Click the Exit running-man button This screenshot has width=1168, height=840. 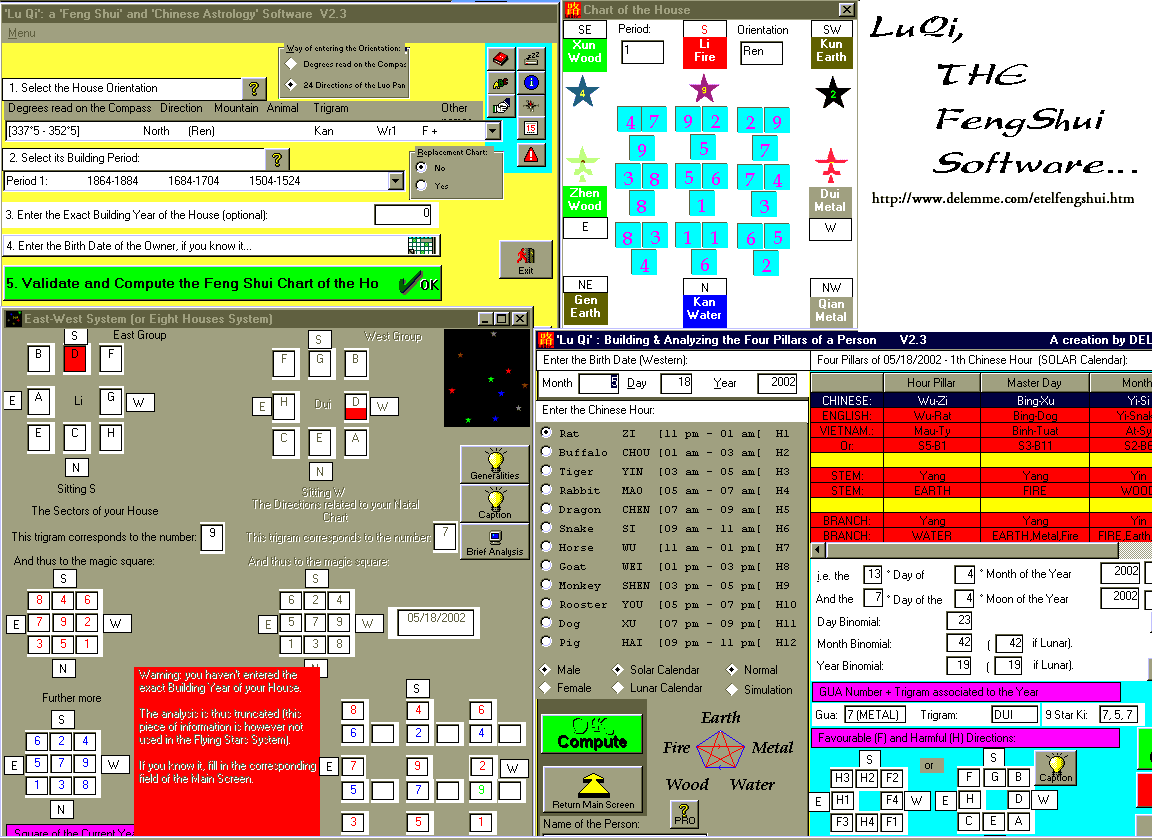[x=526, y=260]
